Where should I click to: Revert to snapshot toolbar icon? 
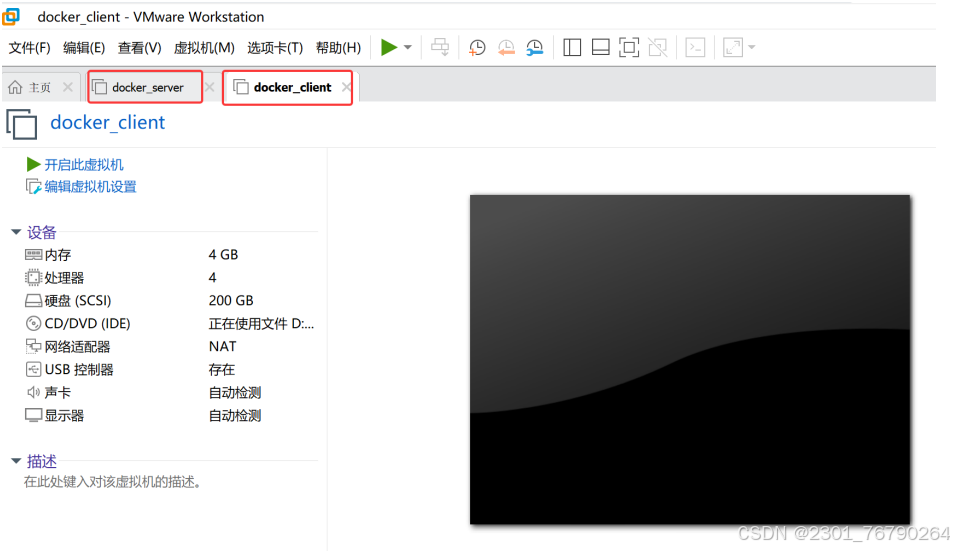pos(506,47)
